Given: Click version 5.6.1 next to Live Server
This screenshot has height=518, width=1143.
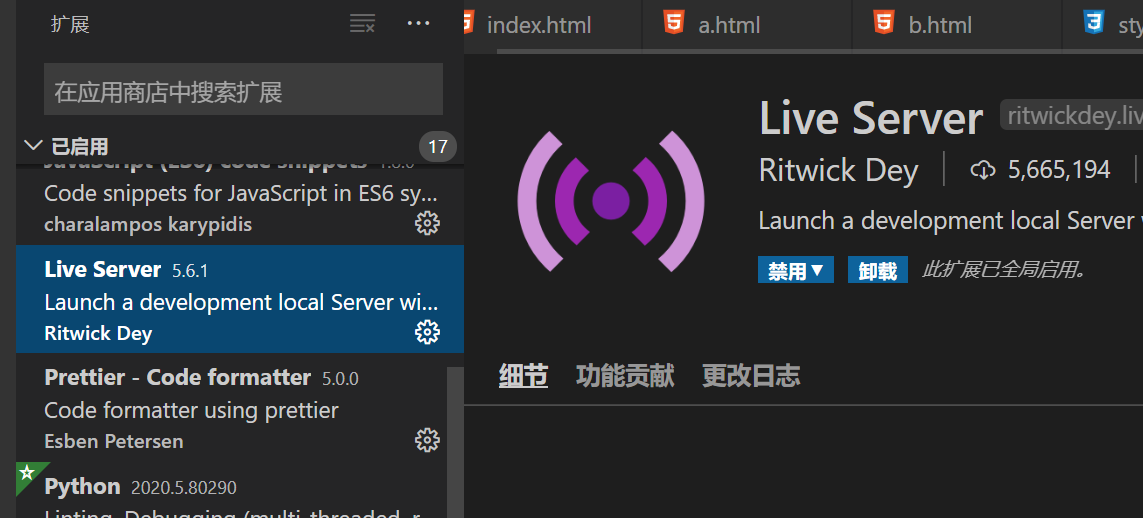Looking at the screenshot, I should click(x=190, y=271).
